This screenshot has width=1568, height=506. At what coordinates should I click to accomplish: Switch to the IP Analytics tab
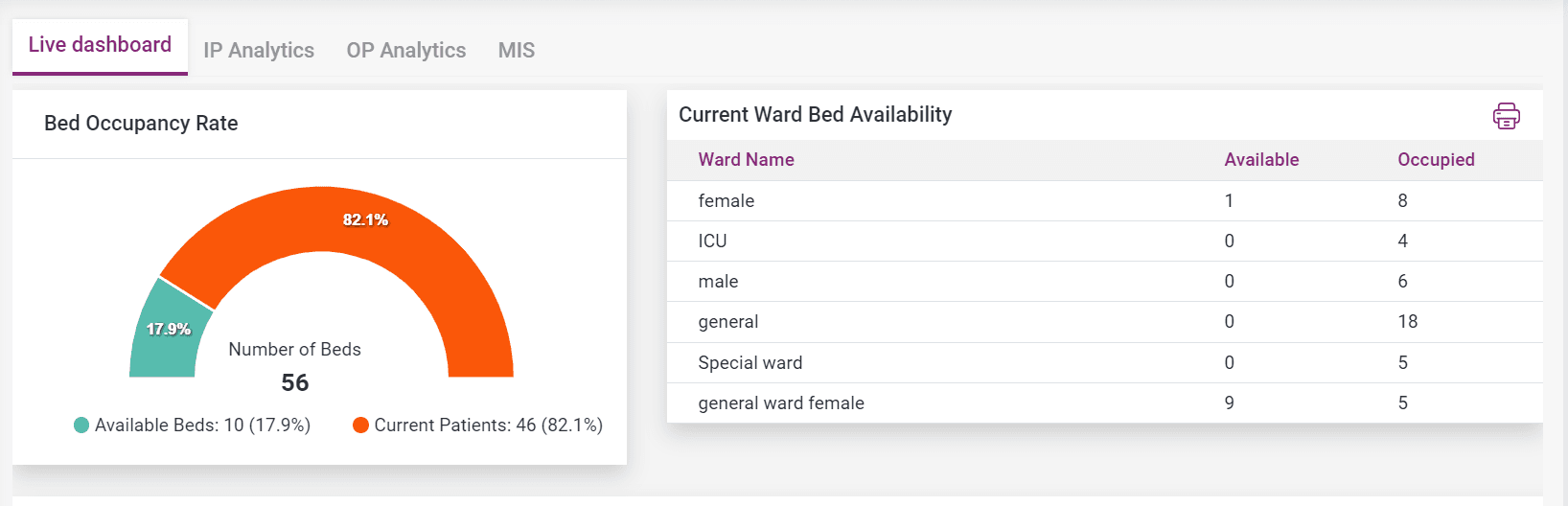tap(259, 50)
